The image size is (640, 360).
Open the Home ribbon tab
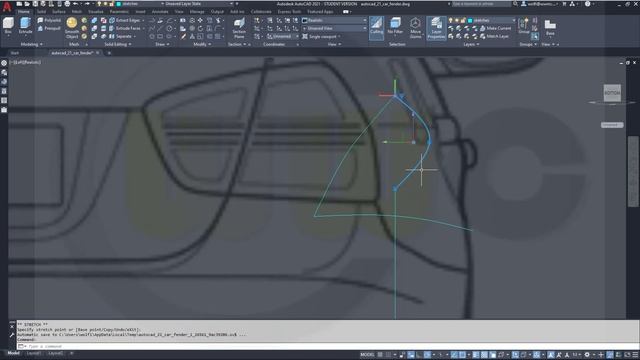tap(24, 11)
